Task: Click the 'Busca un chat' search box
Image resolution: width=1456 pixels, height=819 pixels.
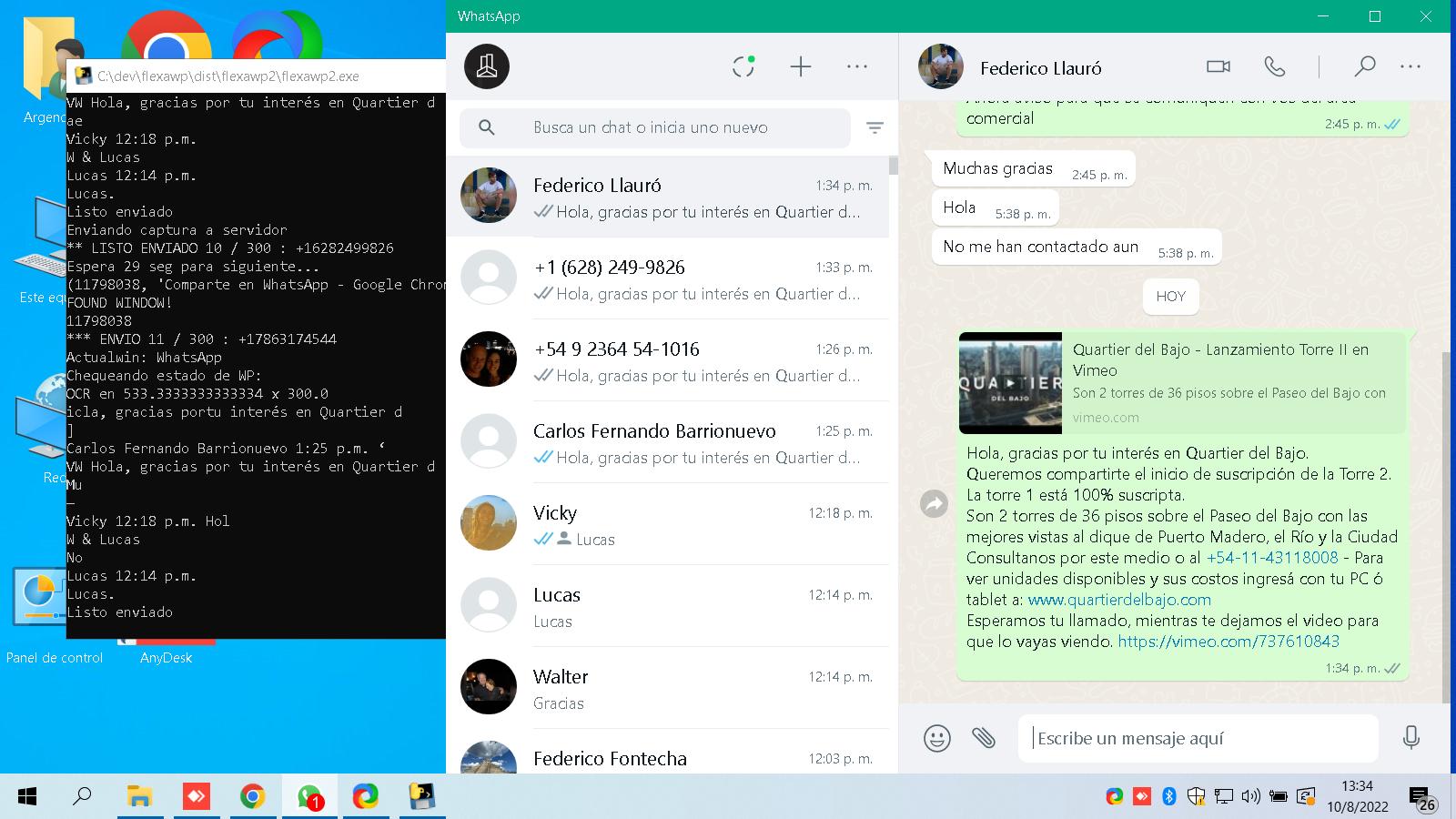Action: tap(655, 128)
